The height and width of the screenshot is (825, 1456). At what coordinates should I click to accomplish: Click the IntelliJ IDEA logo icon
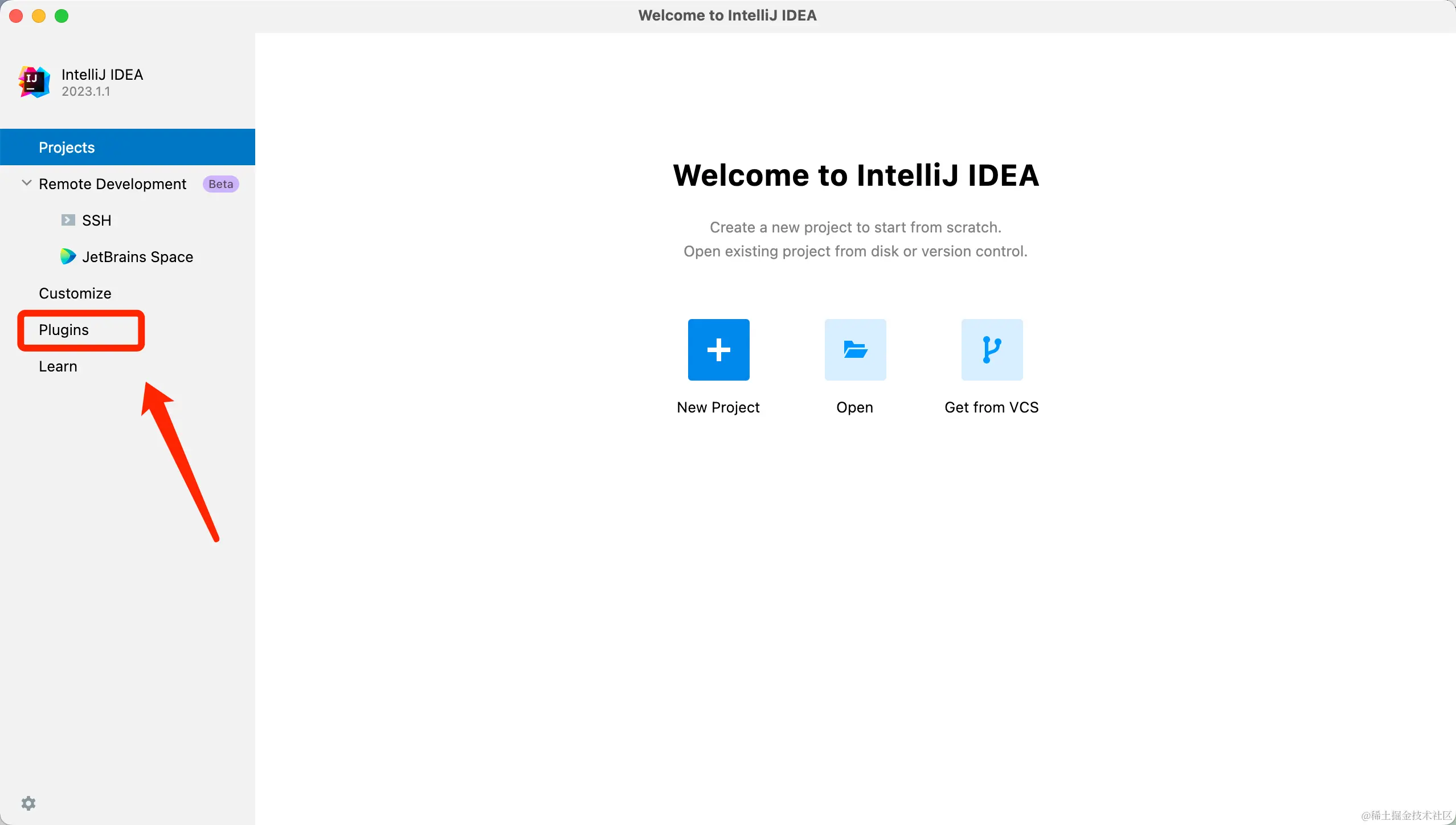(34, 82)
